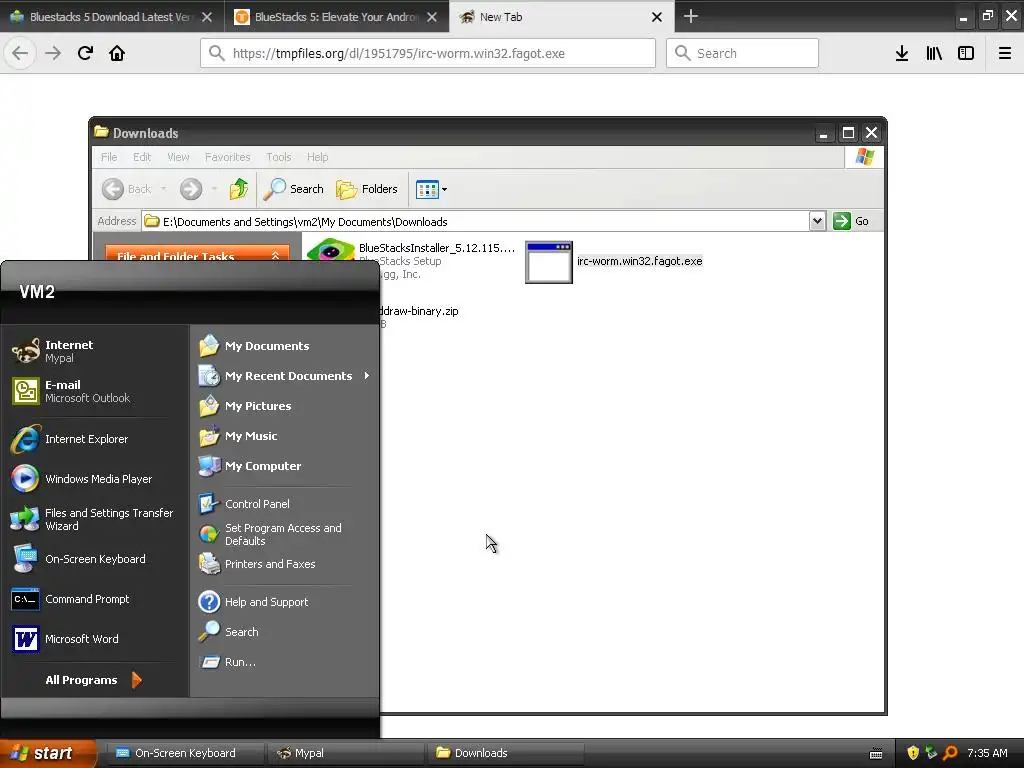Click browser forward arrow
Screen dimensions: 1024x768
53,53
